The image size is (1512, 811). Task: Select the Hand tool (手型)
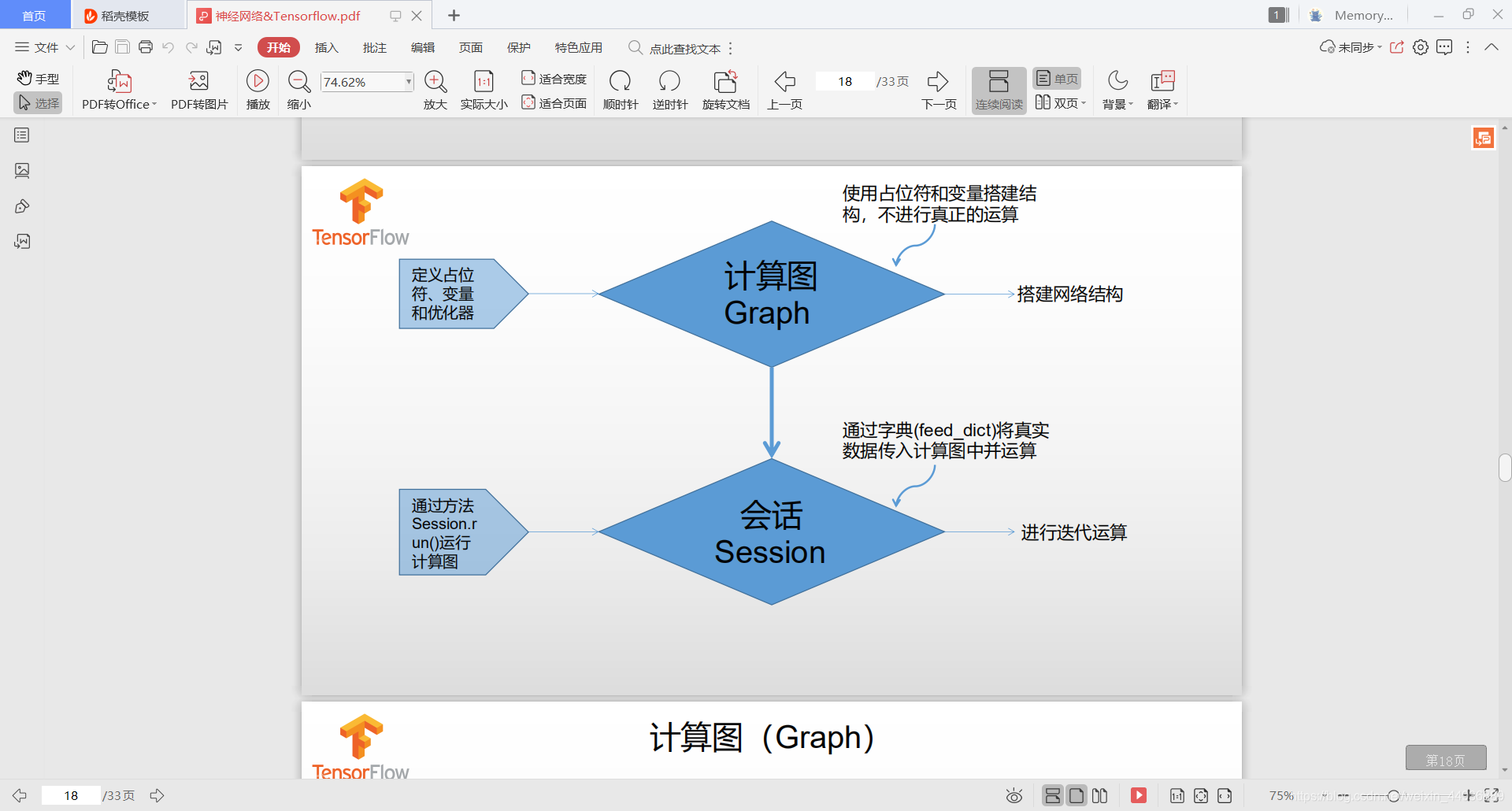[39, 79]
